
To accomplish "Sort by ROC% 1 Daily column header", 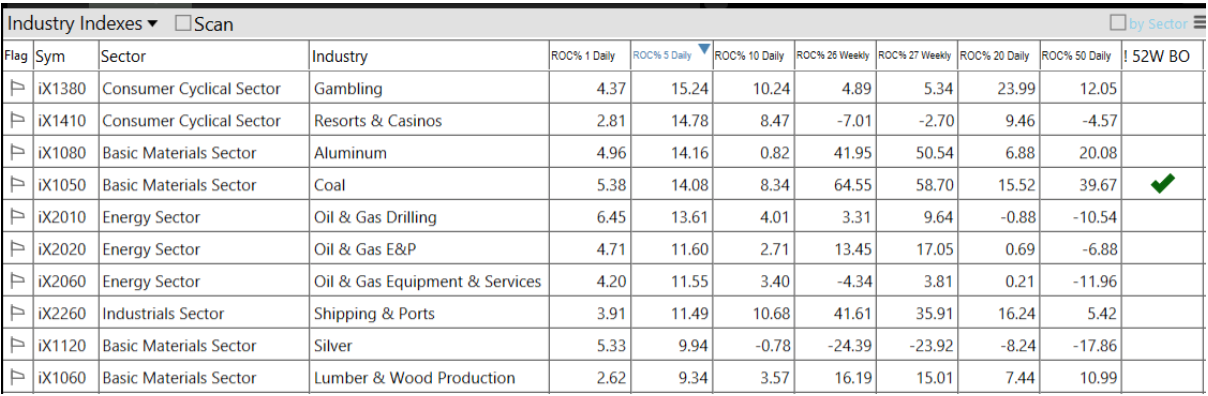I will tap(583, 56).
